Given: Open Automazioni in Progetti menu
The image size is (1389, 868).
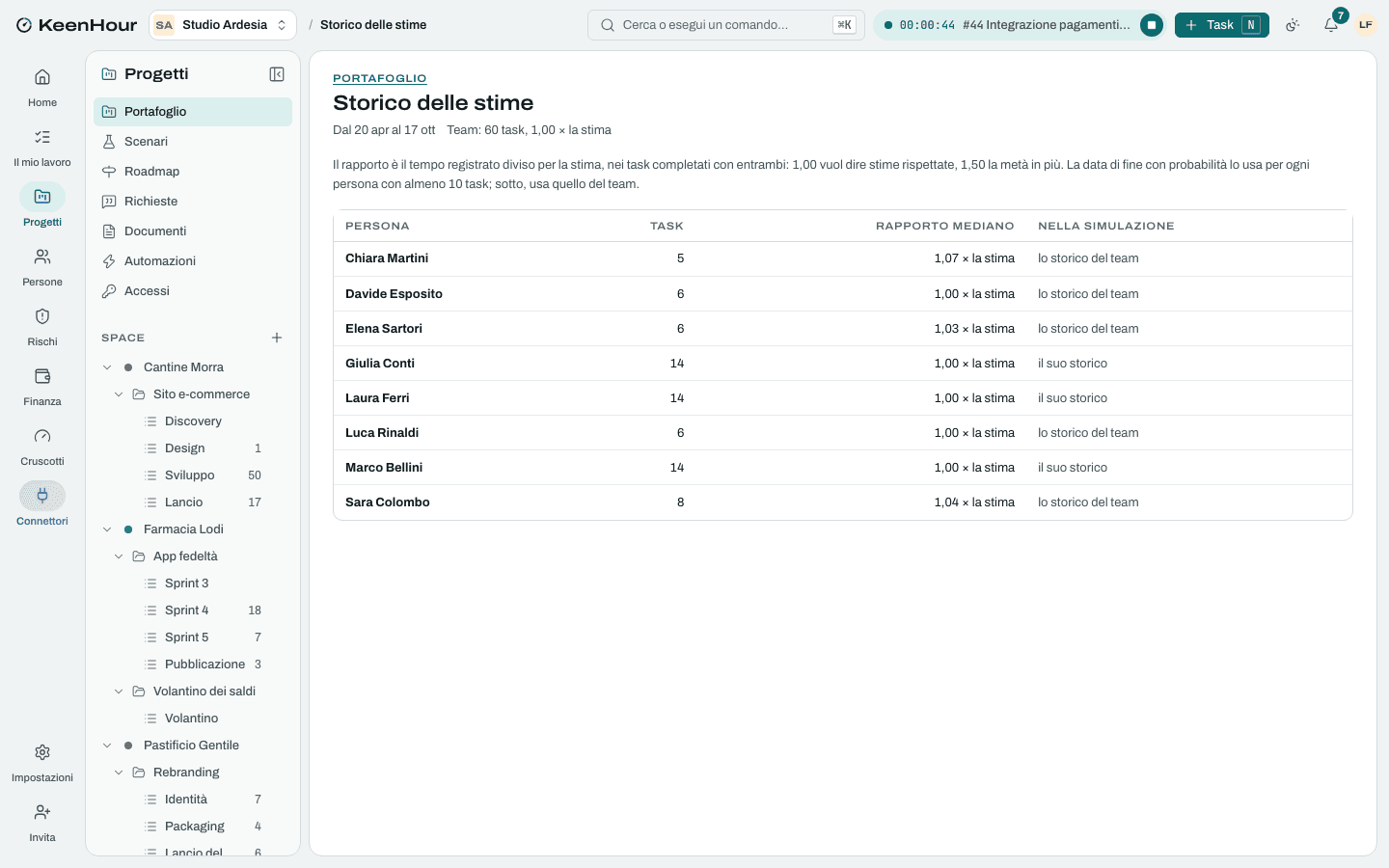Looking at the screenshot, I should coord(193,261).
